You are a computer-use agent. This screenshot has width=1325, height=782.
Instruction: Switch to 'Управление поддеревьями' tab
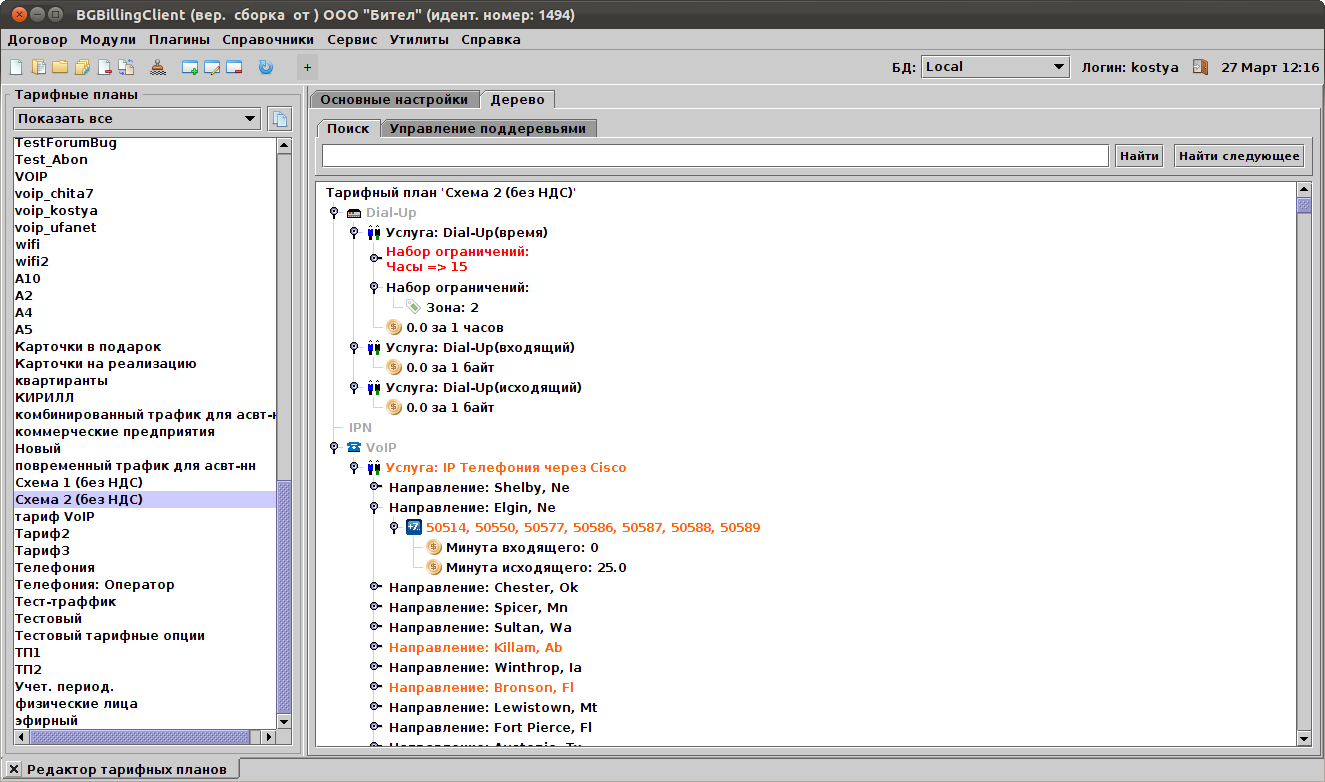[x=488, y=128]
